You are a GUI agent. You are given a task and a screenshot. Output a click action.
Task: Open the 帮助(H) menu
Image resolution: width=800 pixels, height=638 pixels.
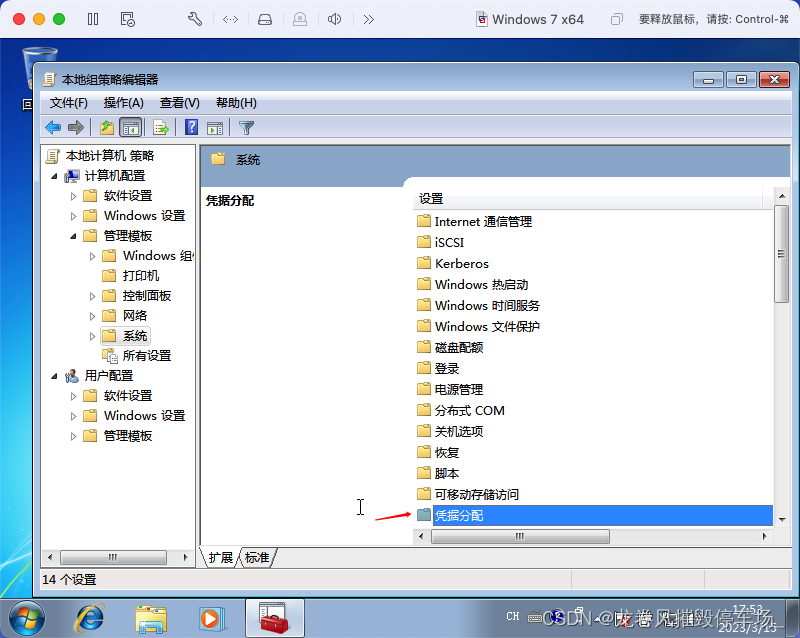[236, 103]
